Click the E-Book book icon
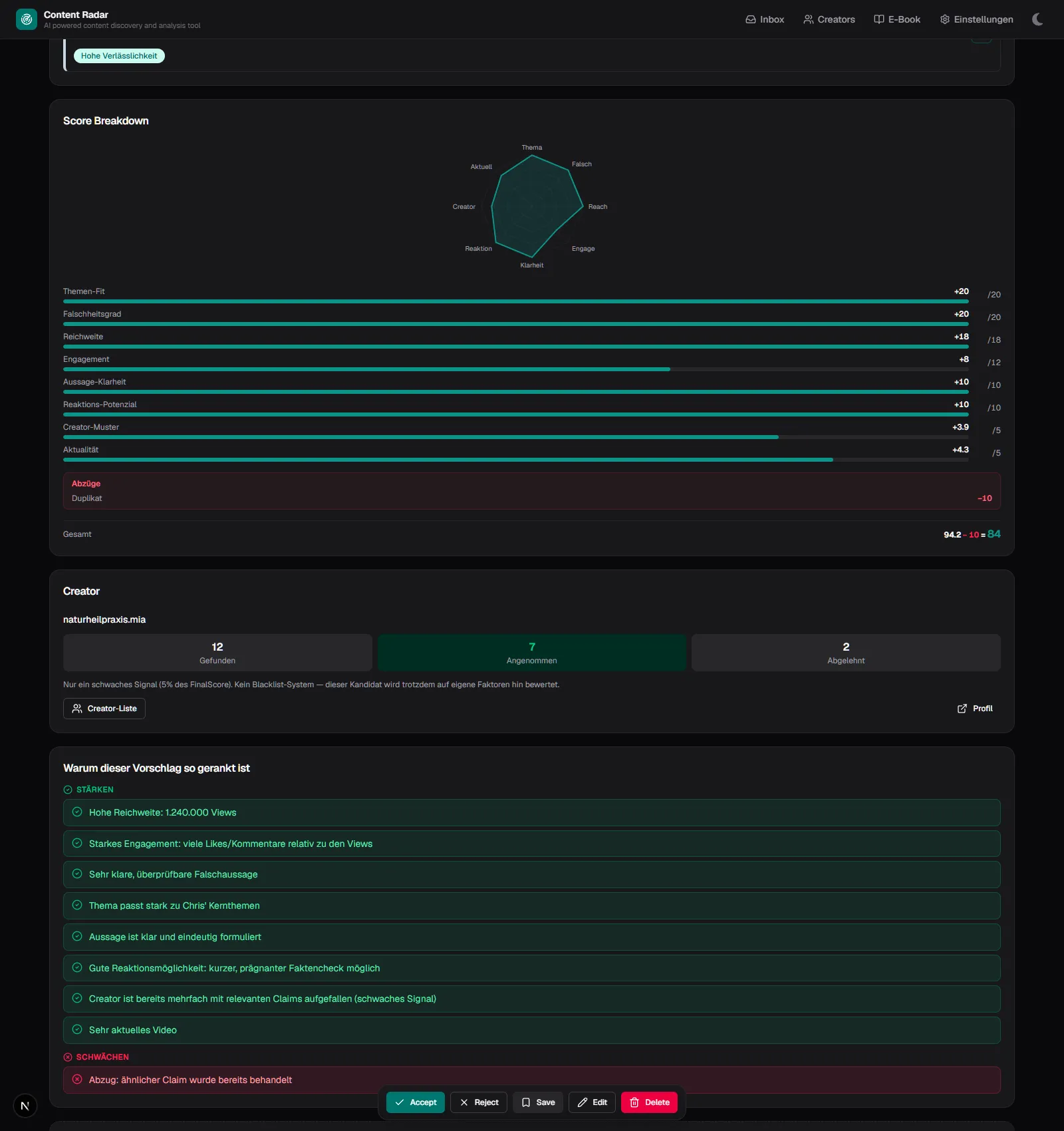This screenshot has height=1131, width=1064. click(879, 19)
